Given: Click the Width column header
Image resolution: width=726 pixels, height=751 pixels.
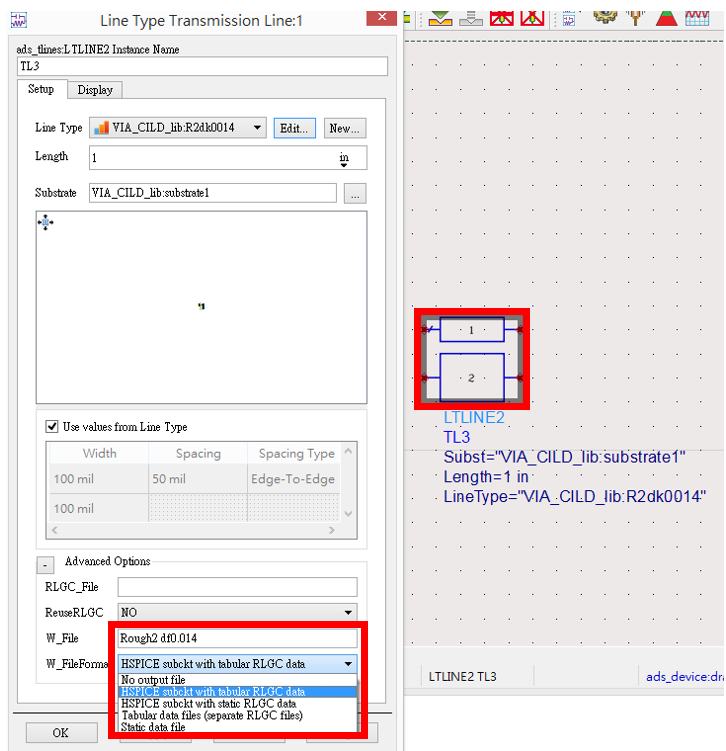Looking at the screenshot, I should pos(99,453).
